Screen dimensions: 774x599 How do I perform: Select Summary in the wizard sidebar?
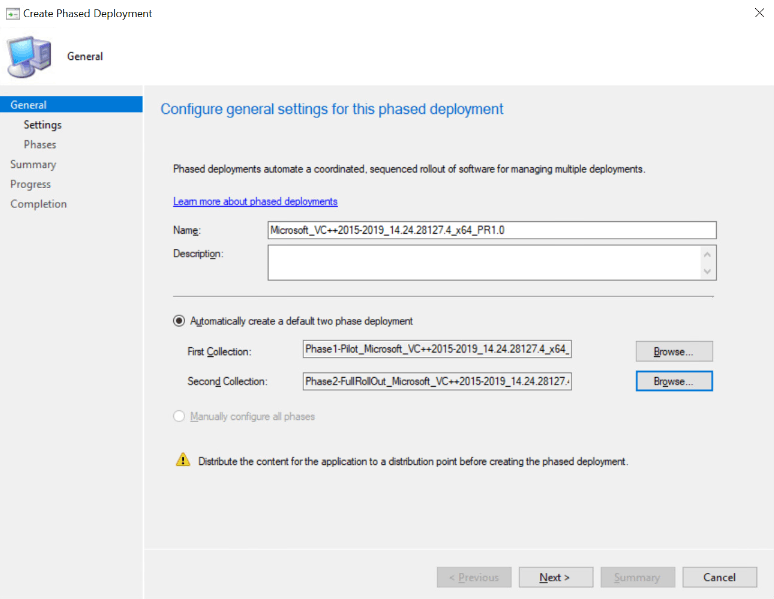[x=33, y=165]
